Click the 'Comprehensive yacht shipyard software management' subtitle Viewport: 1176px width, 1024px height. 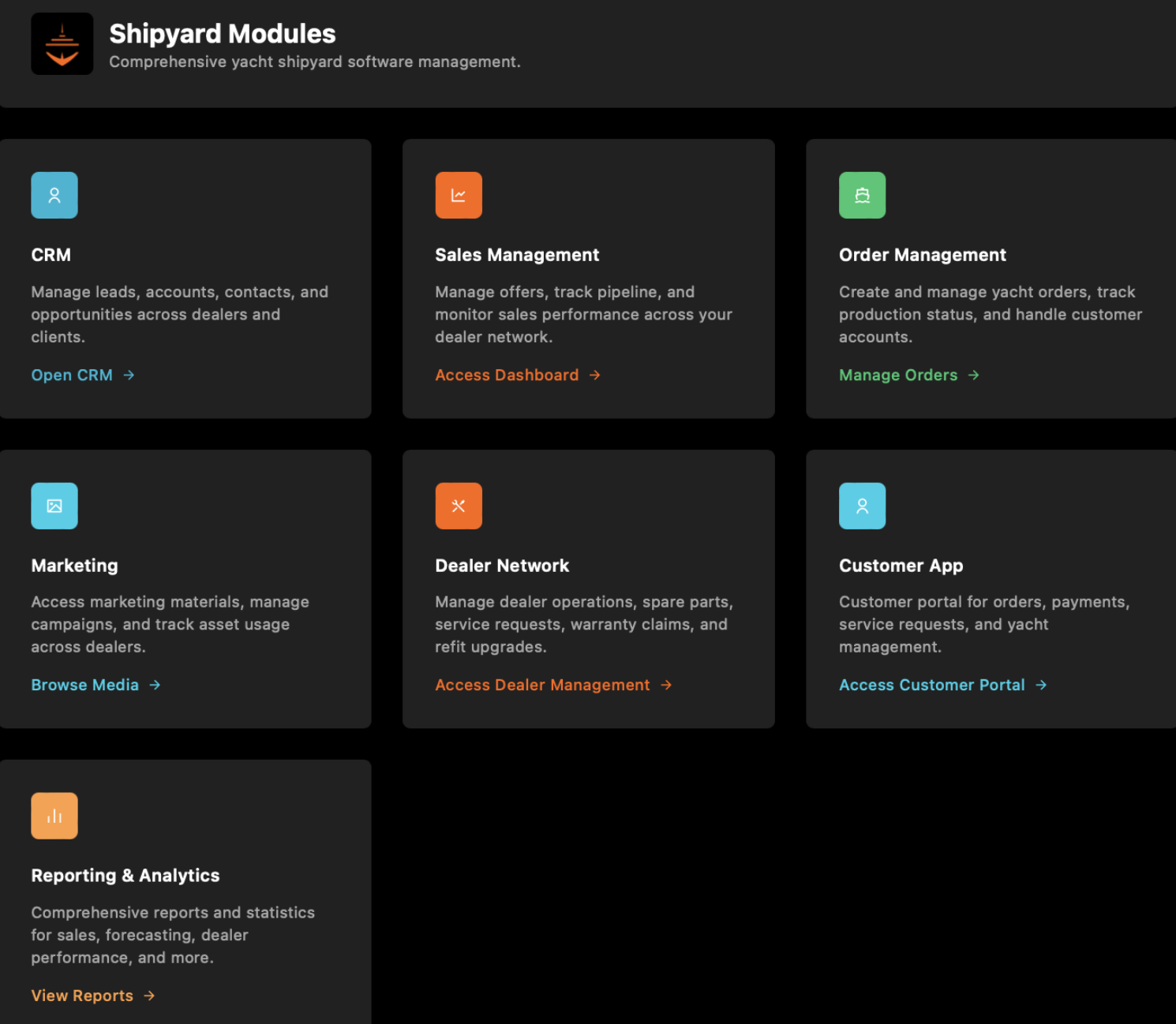click(x=315, y=62)
